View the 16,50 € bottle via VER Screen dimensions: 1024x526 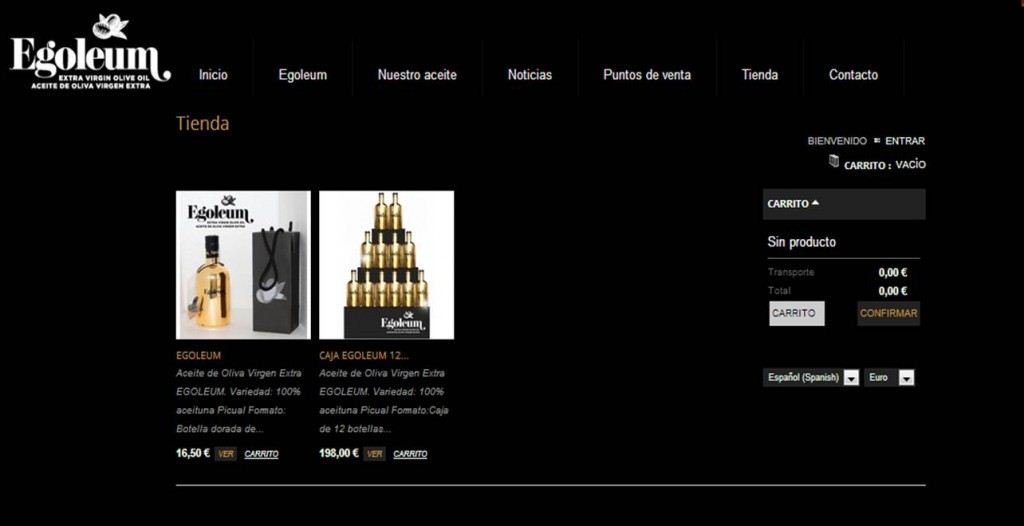225,454
